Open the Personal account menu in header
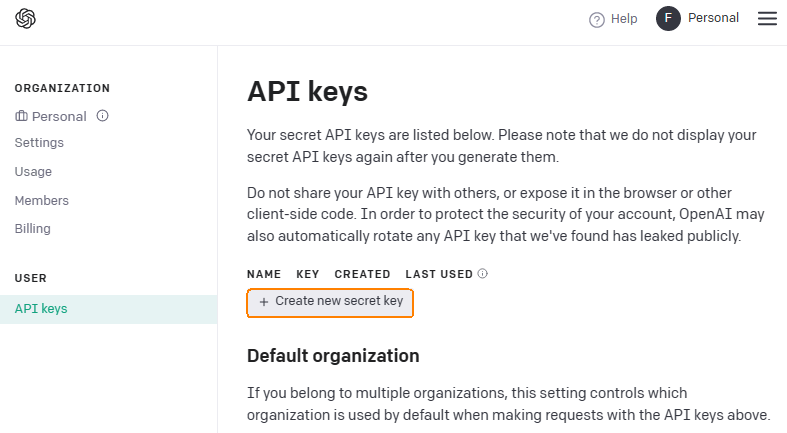 (713, 18)
